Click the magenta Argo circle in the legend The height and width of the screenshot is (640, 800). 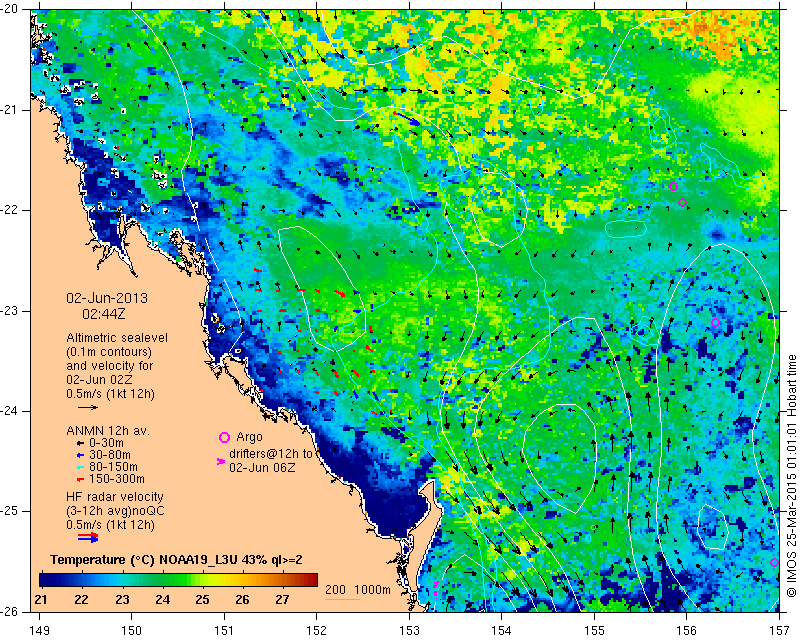(224, 437)
